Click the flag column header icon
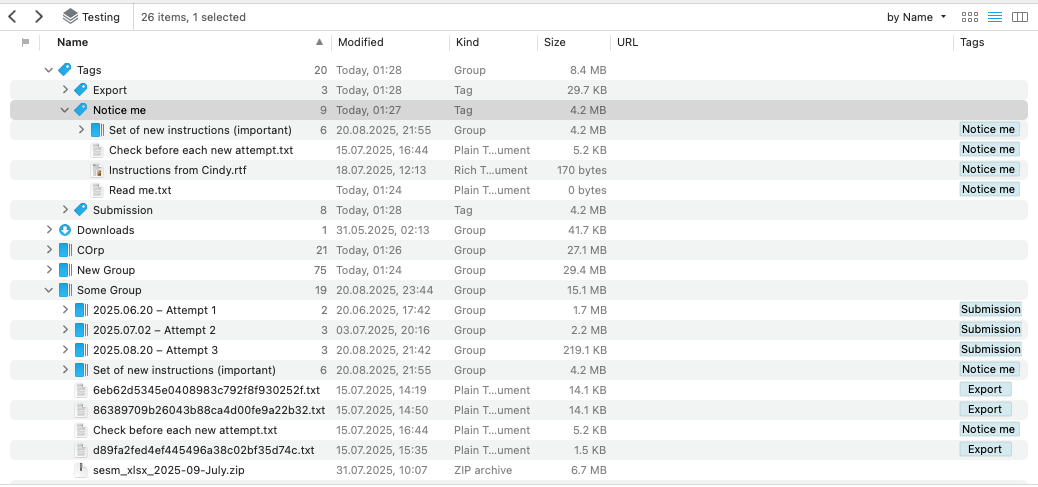 tap(25, 43)
